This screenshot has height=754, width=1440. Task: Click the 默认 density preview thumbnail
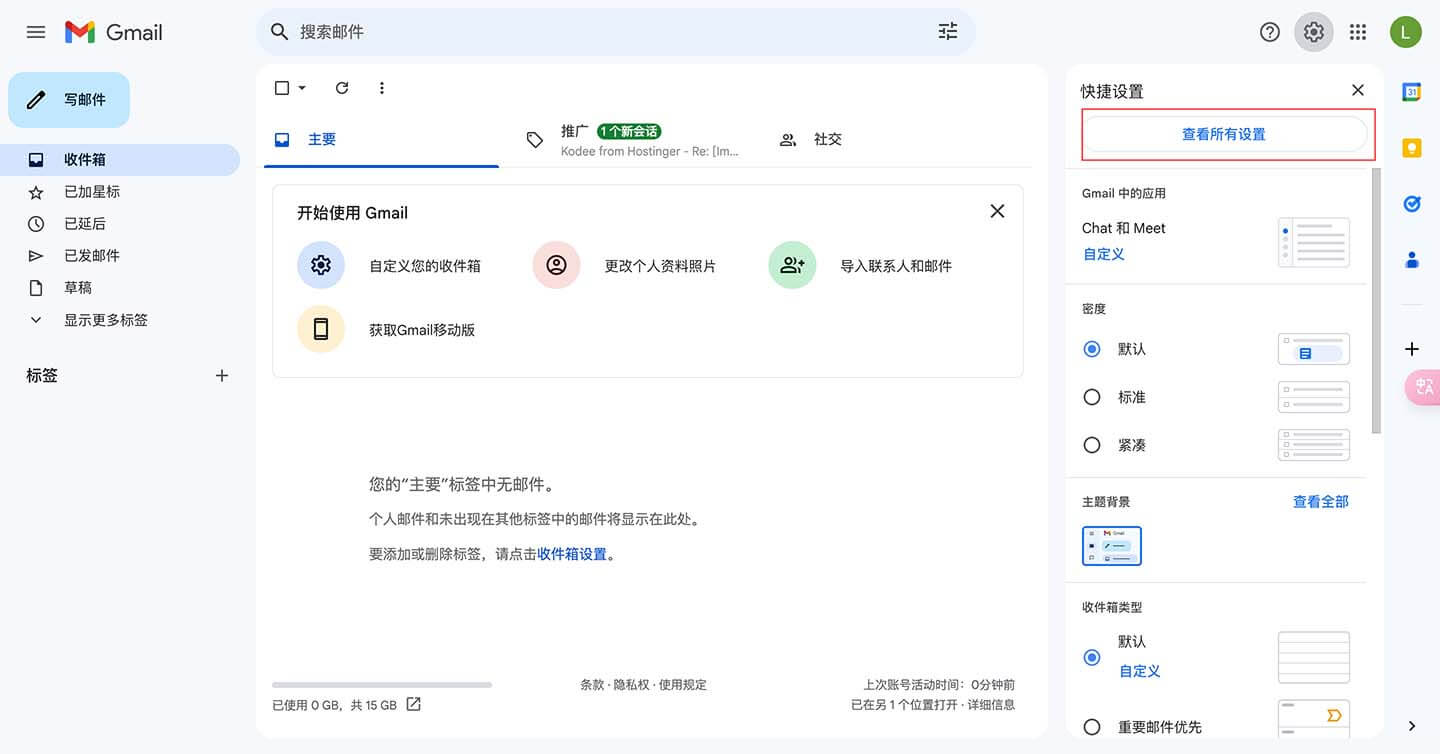coord(1314,349)
